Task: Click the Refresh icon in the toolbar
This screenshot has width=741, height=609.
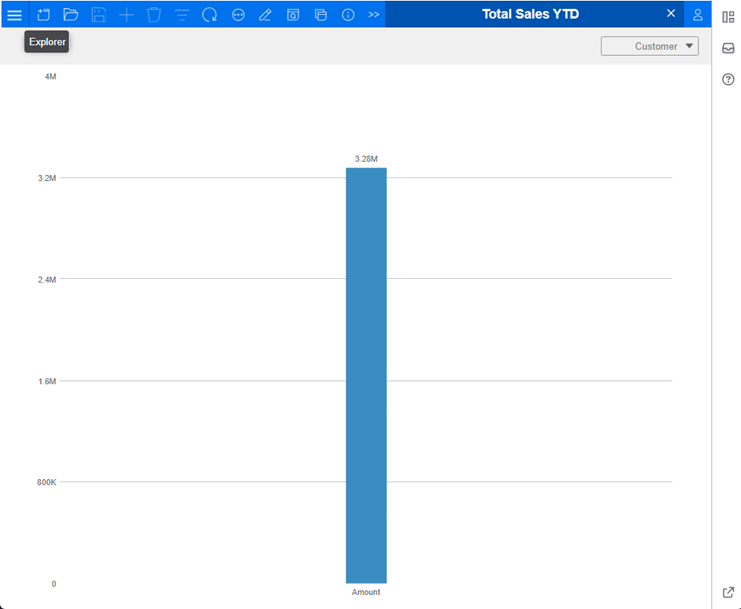Action: 209,15
